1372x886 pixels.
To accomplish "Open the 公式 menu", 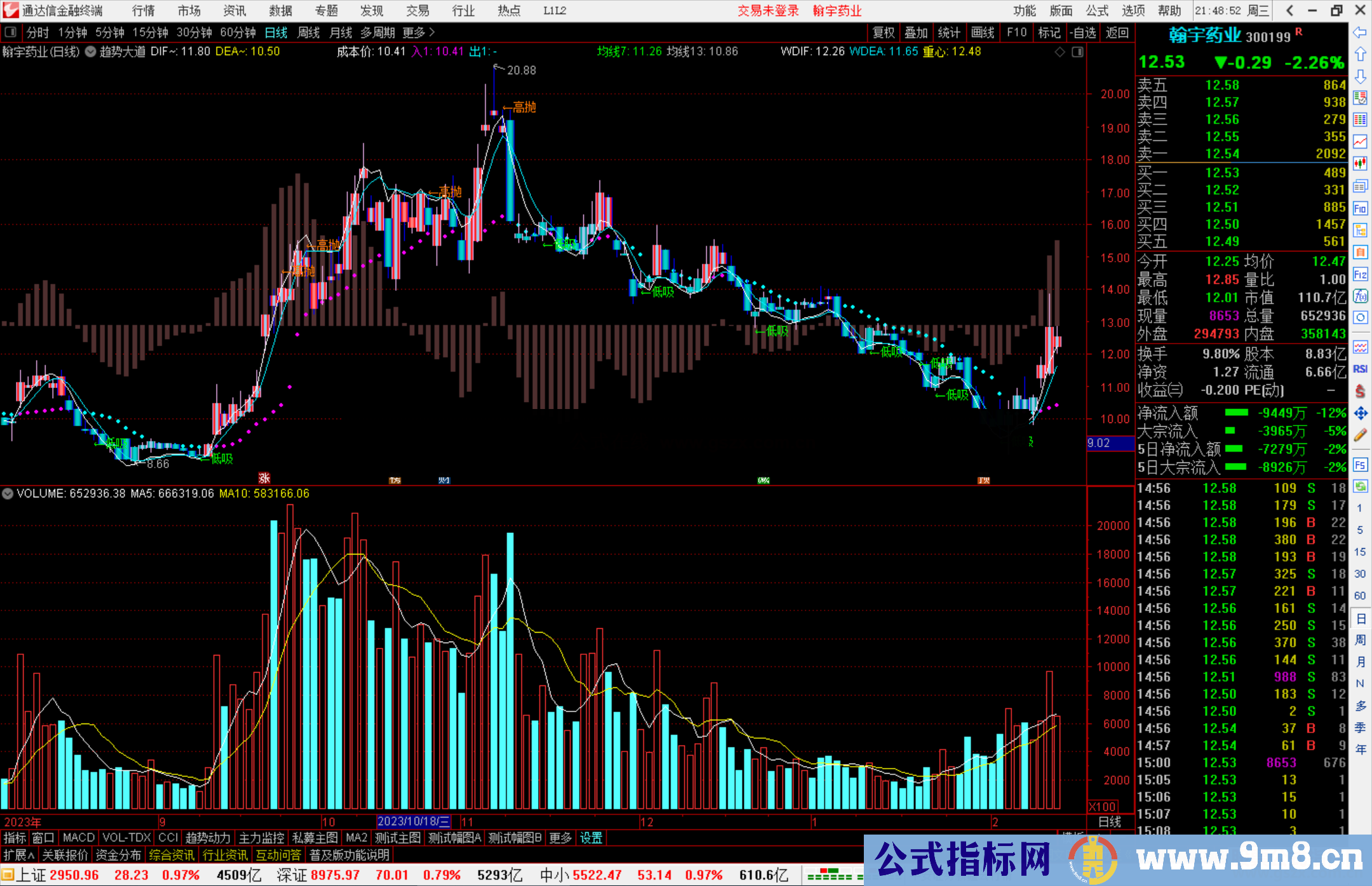I will click(1097, 10).
